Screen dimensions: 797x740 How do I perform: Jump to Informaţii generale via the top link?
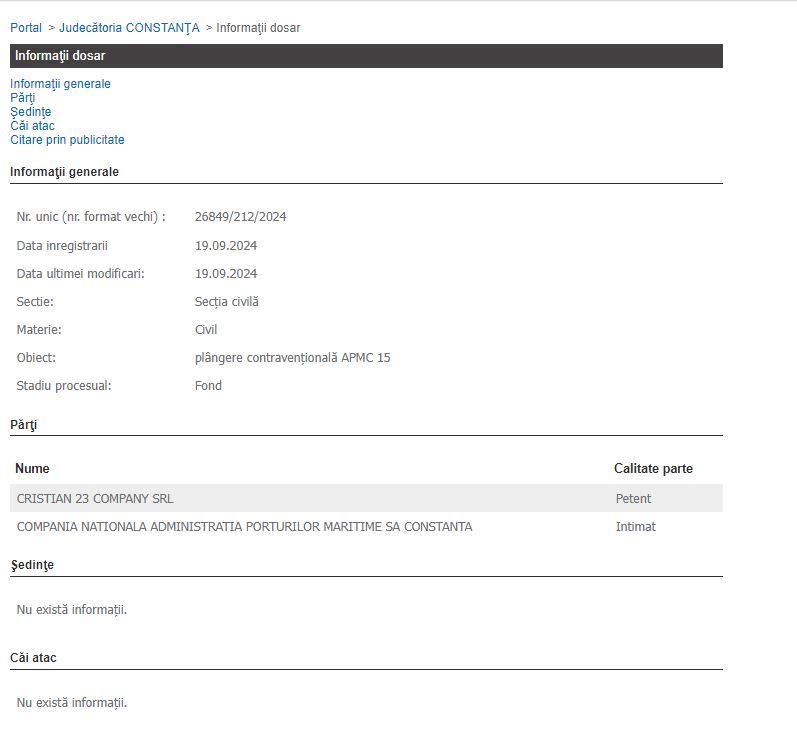click(60, 84)
